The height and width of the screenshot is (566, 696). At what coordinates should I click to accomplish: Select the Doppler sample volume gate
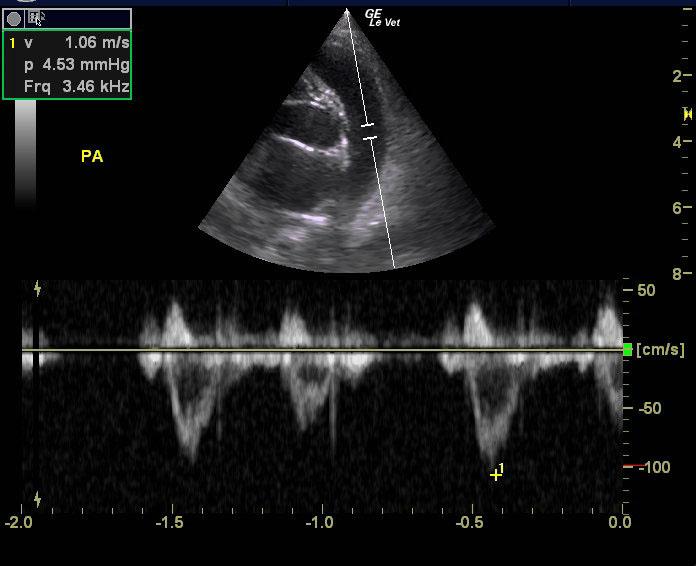pos(369,131)
